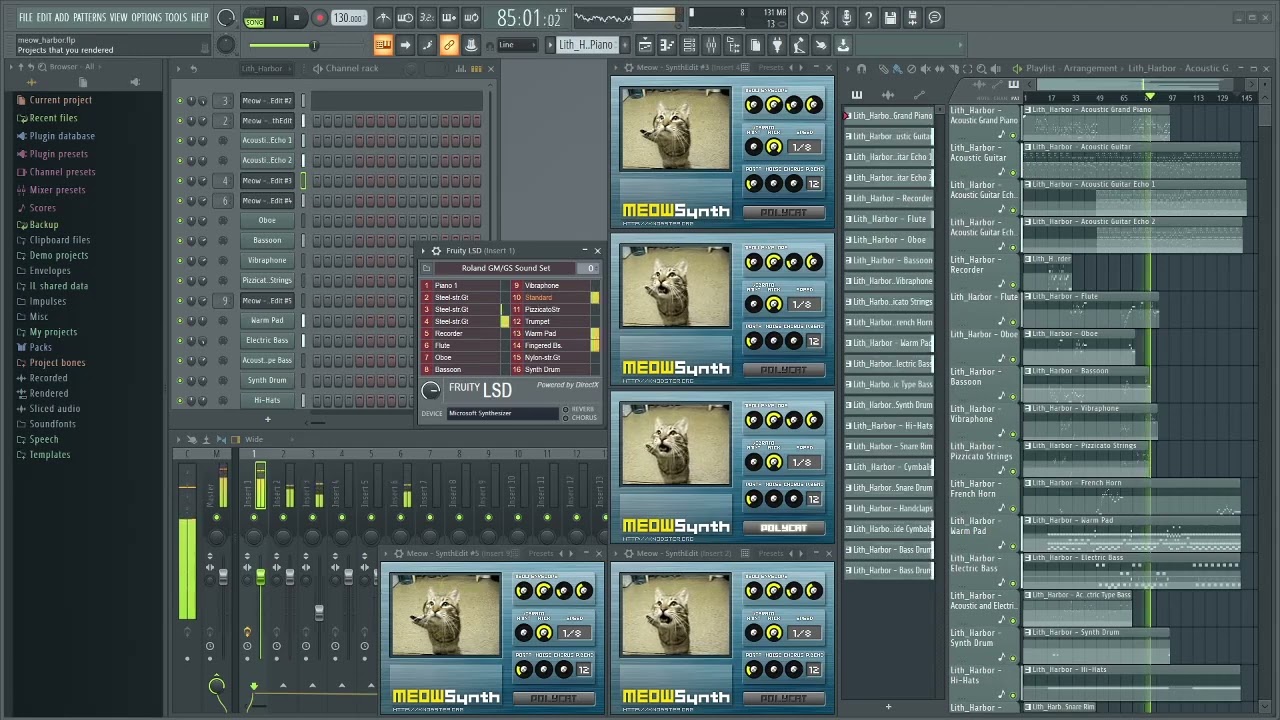Open Presets in Meow SynthEdit #3
This screenshot has height=720, width=1280.
click(x=771, y=68)
